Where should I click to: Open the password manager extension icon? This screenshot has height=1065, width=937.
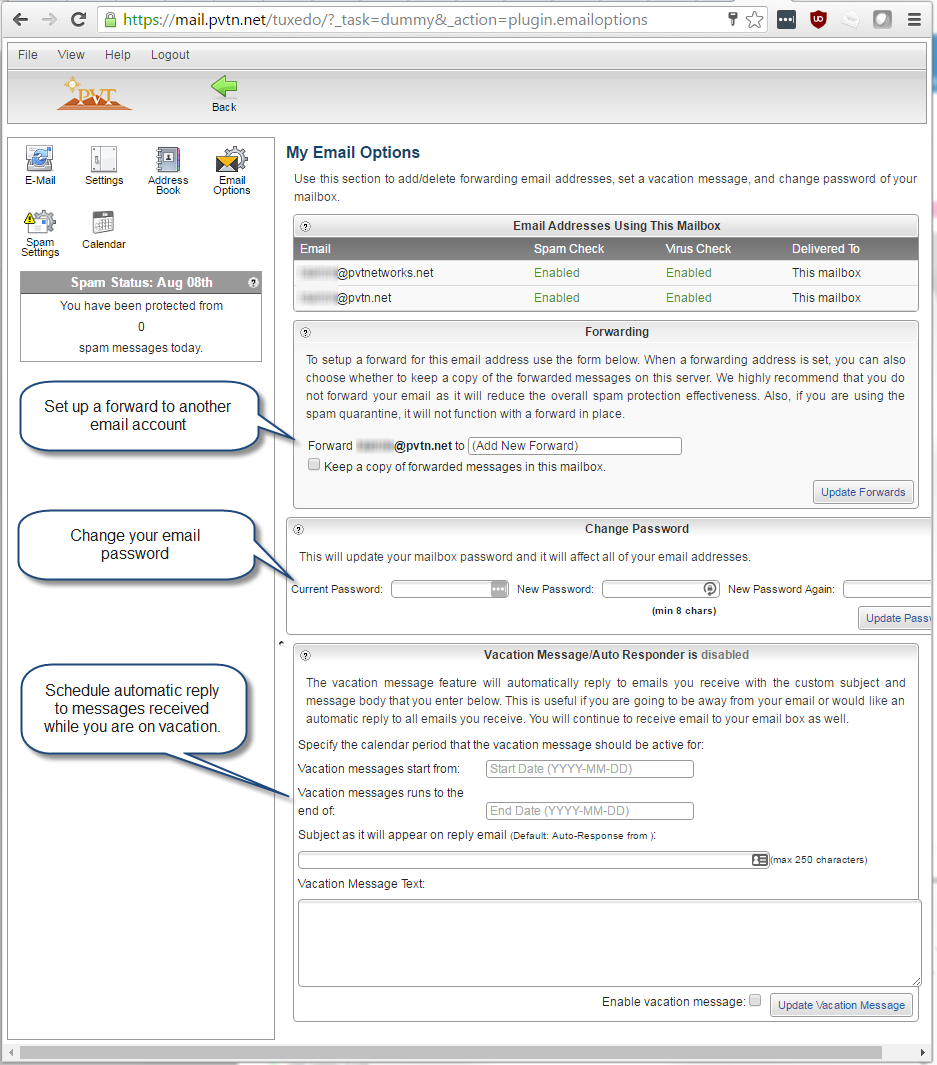point(786,20)
